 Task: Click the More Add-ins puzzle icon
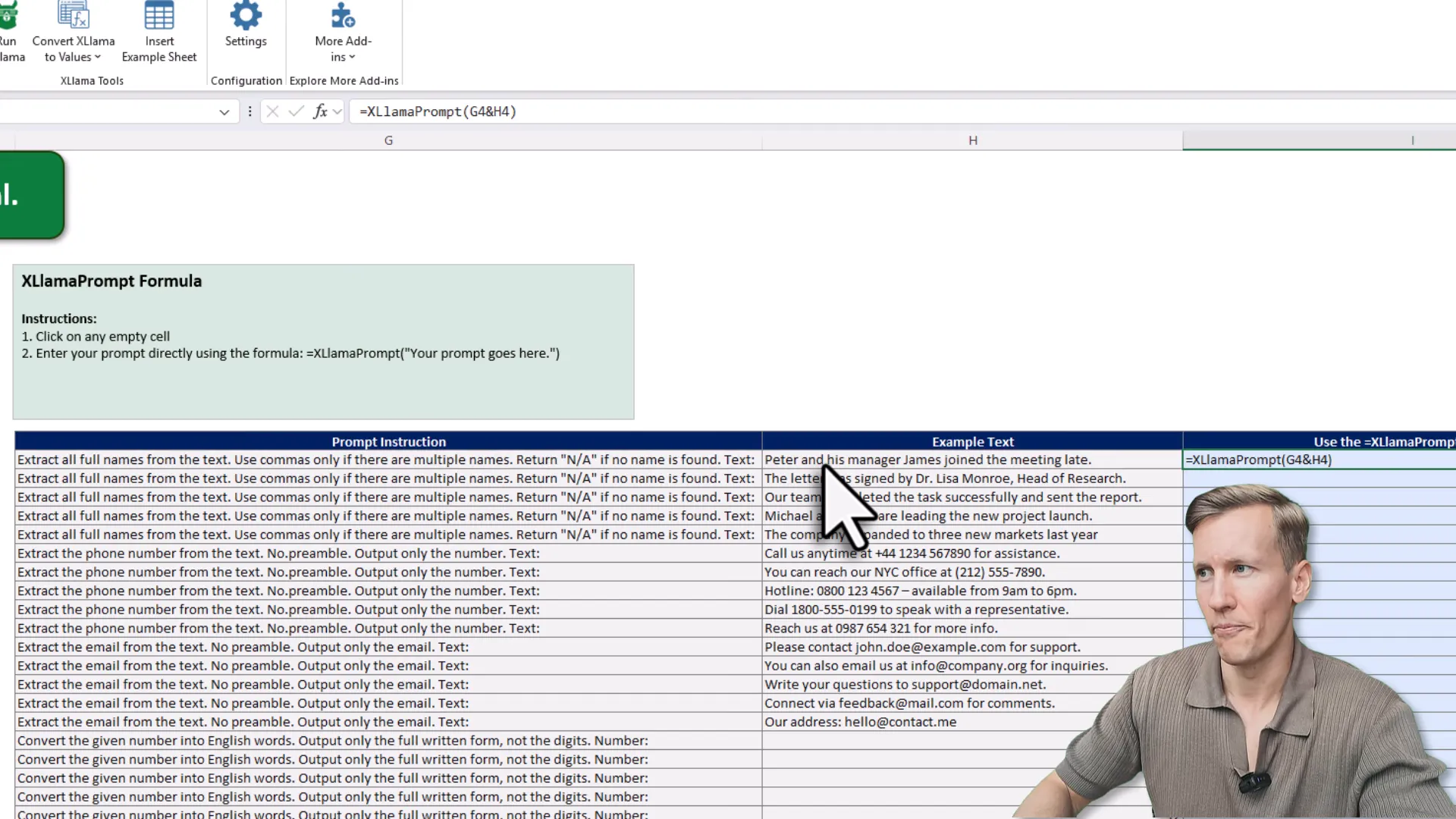(x=342, y=15)
